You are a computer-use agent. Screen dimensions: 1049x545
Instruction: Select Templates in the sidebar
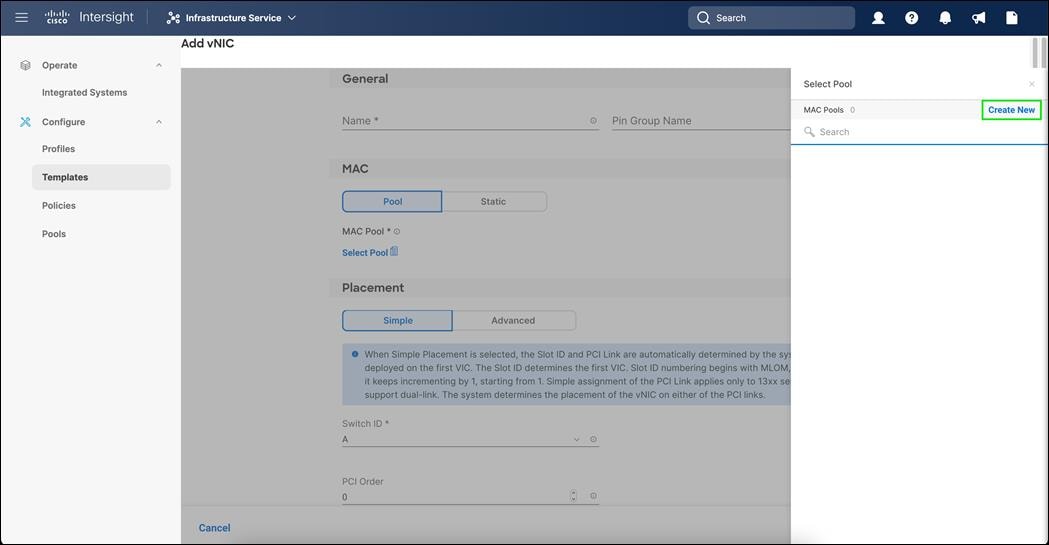pos(101,177)
